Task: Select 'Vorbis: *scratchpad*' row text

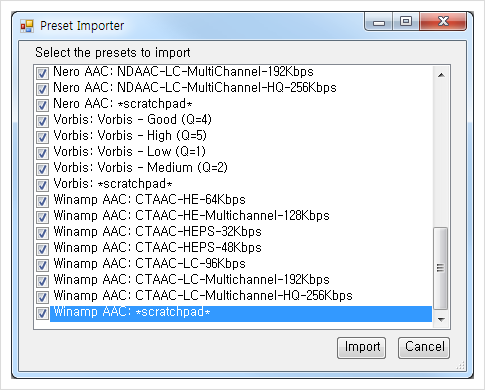Action: (x=113, y=184)
